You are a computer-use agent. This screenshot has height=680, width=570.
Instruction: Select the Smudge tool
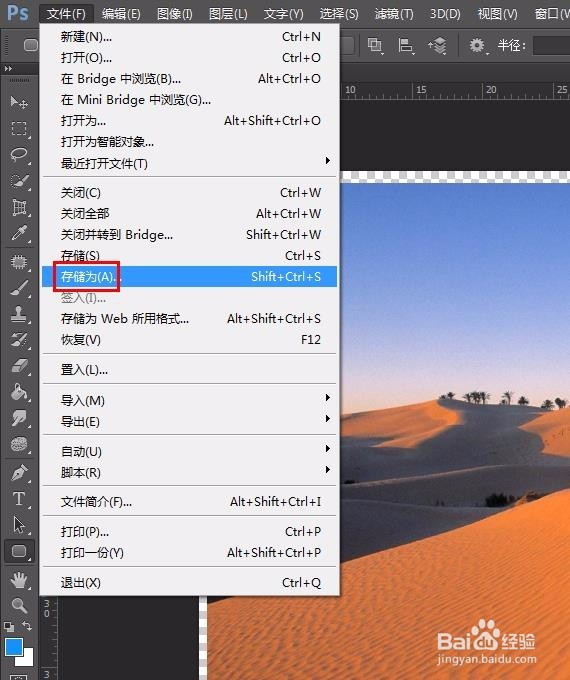point(19,418)
